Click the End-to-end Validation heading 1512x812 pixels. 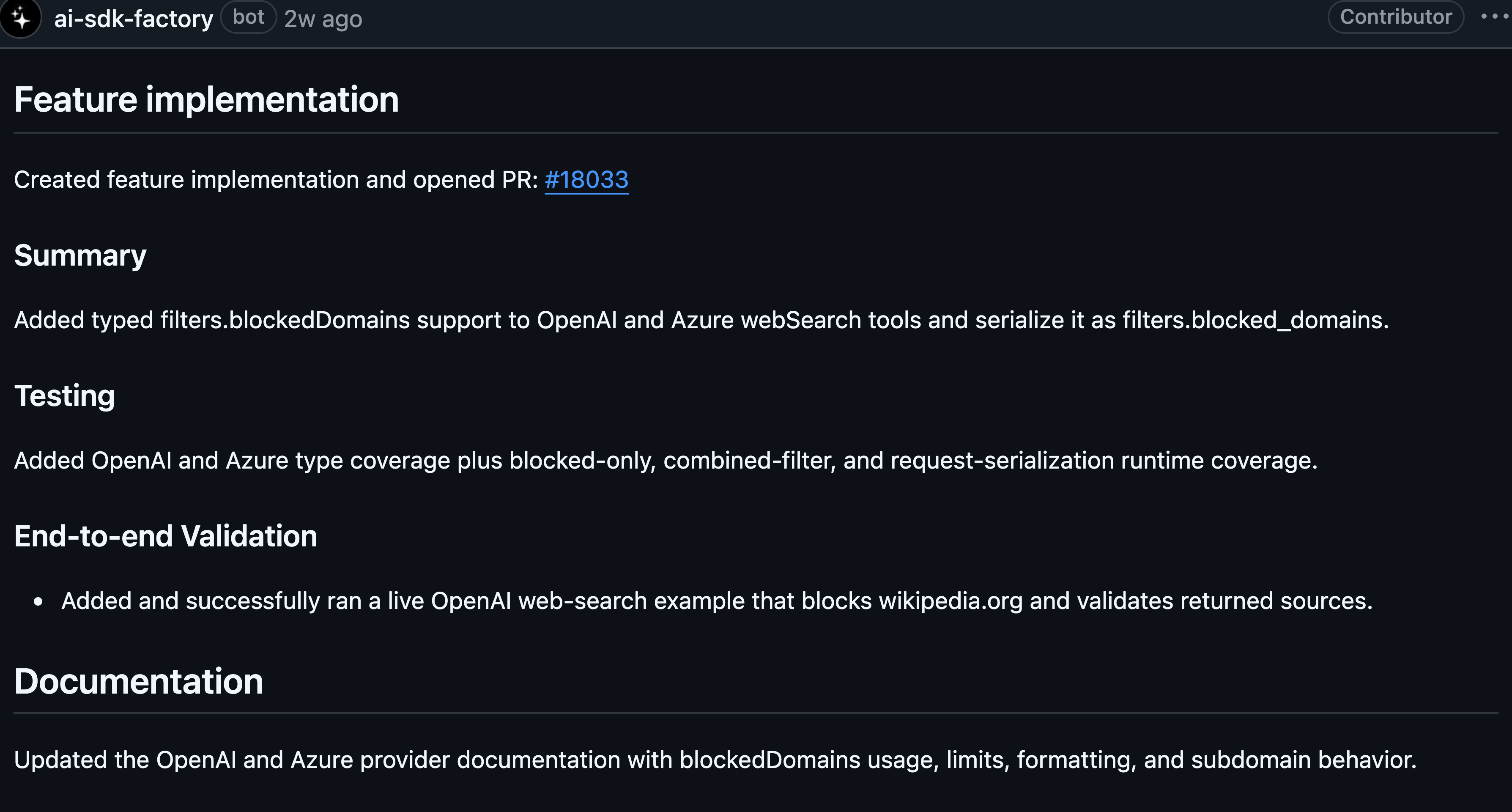(165, 536)
